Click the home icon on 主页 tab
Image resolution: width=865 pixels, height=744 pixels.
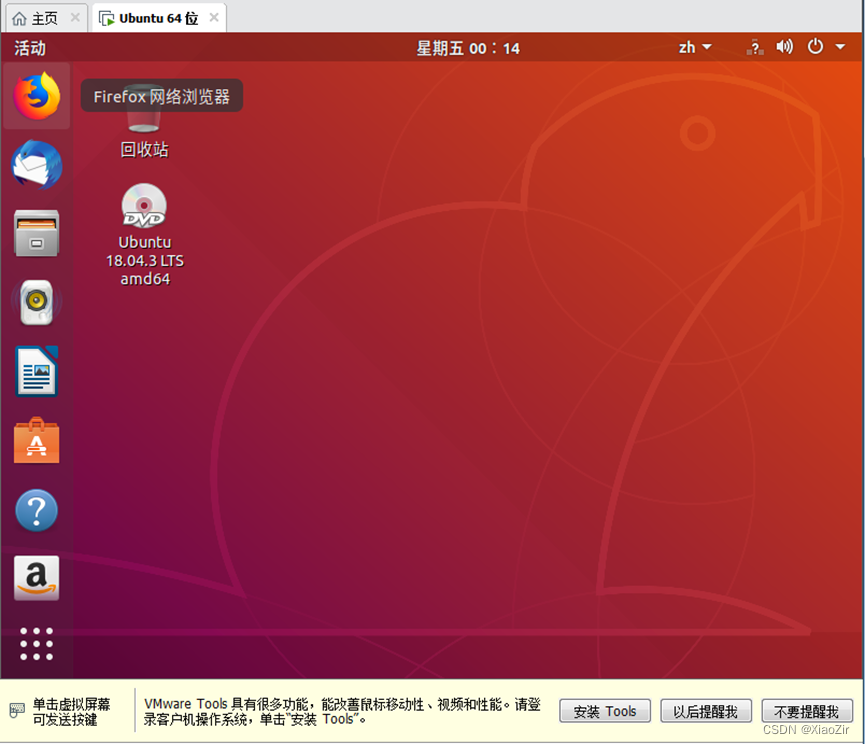pyautogui.click(x=19, y=19)
